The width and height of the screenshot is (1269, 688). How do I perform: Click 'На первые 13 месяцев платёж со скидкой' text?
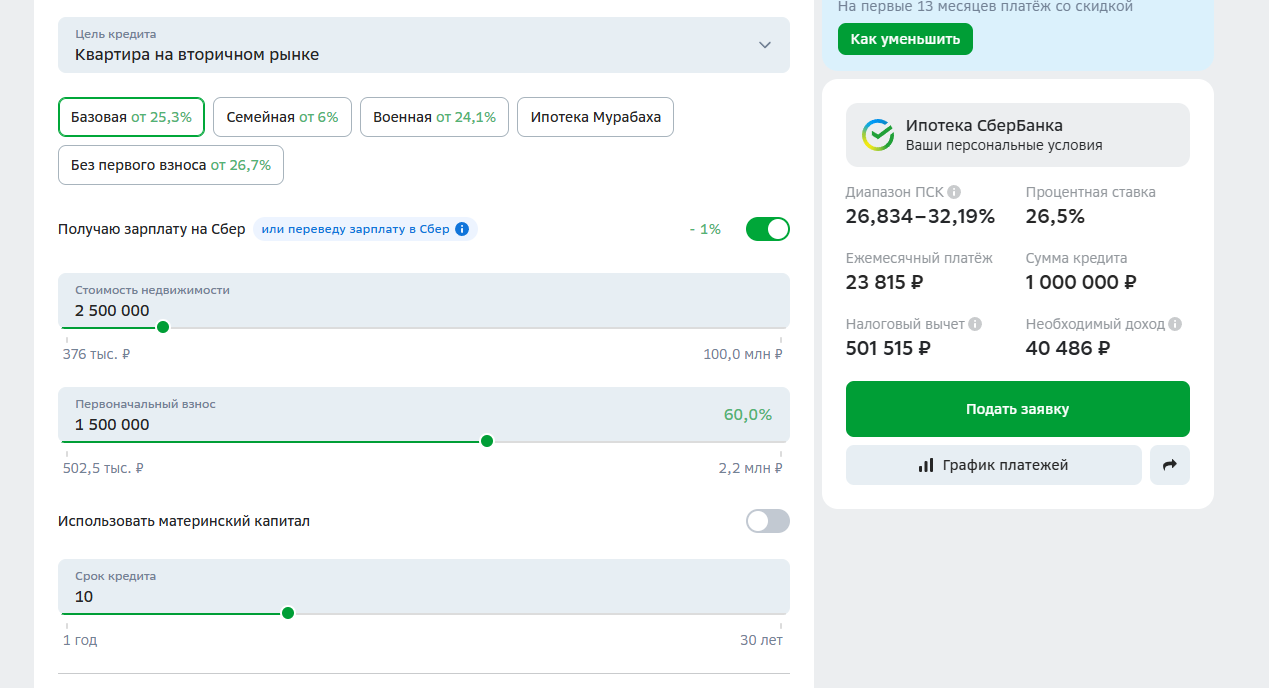985,7
